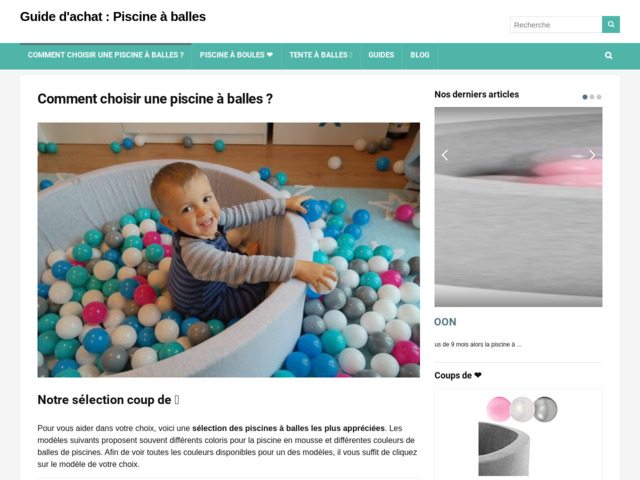
Task: Select the second carousel pagination dot
Action: (x=592, y=97)
